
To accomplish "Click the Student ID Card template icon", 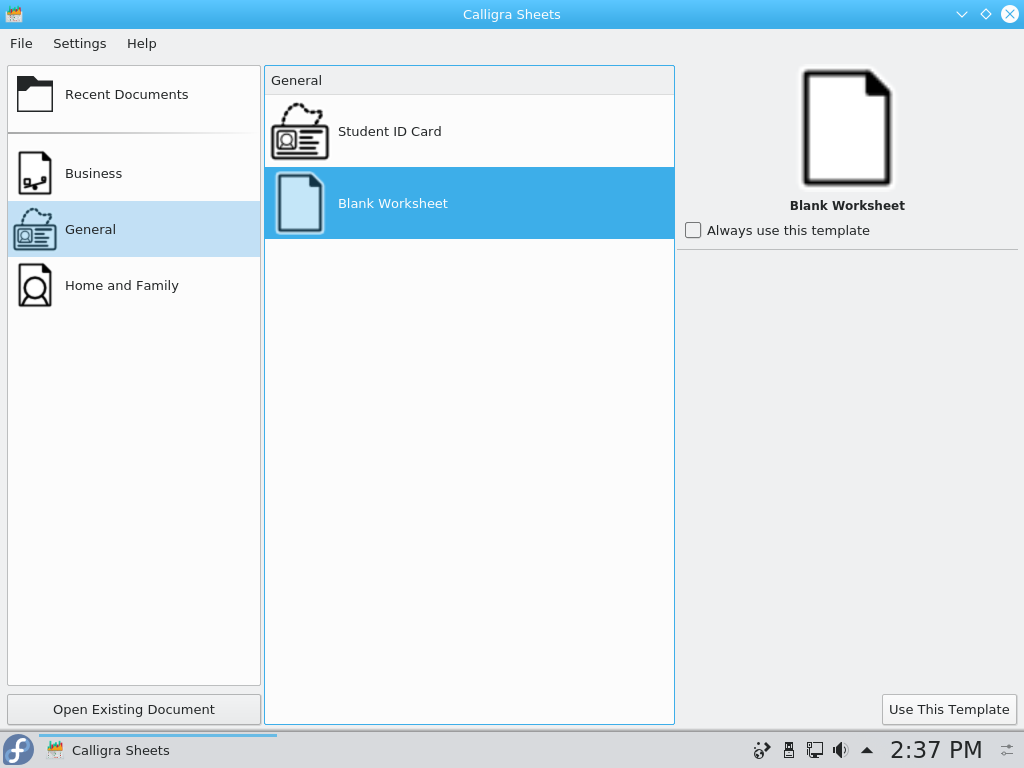I will [x=300, y=131].
